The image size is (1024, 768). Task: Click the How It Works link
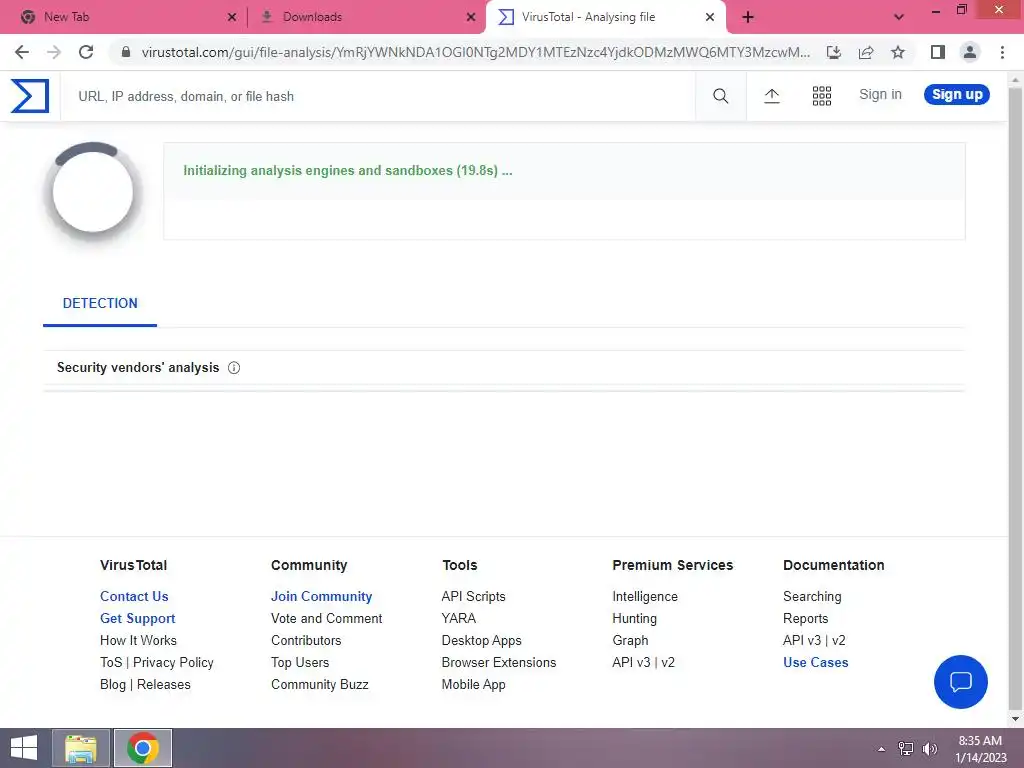[138, 641]
